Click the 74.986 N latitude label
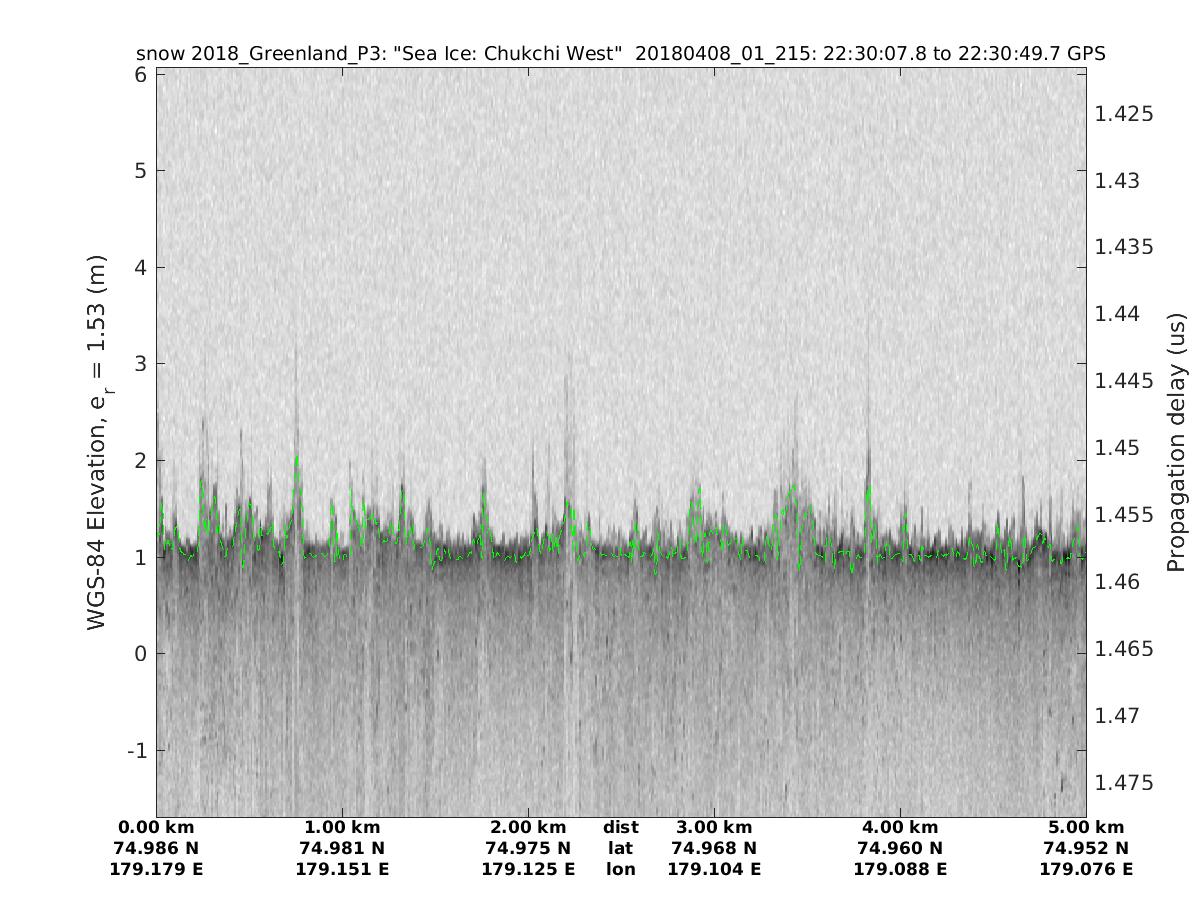 pos(156,848)
